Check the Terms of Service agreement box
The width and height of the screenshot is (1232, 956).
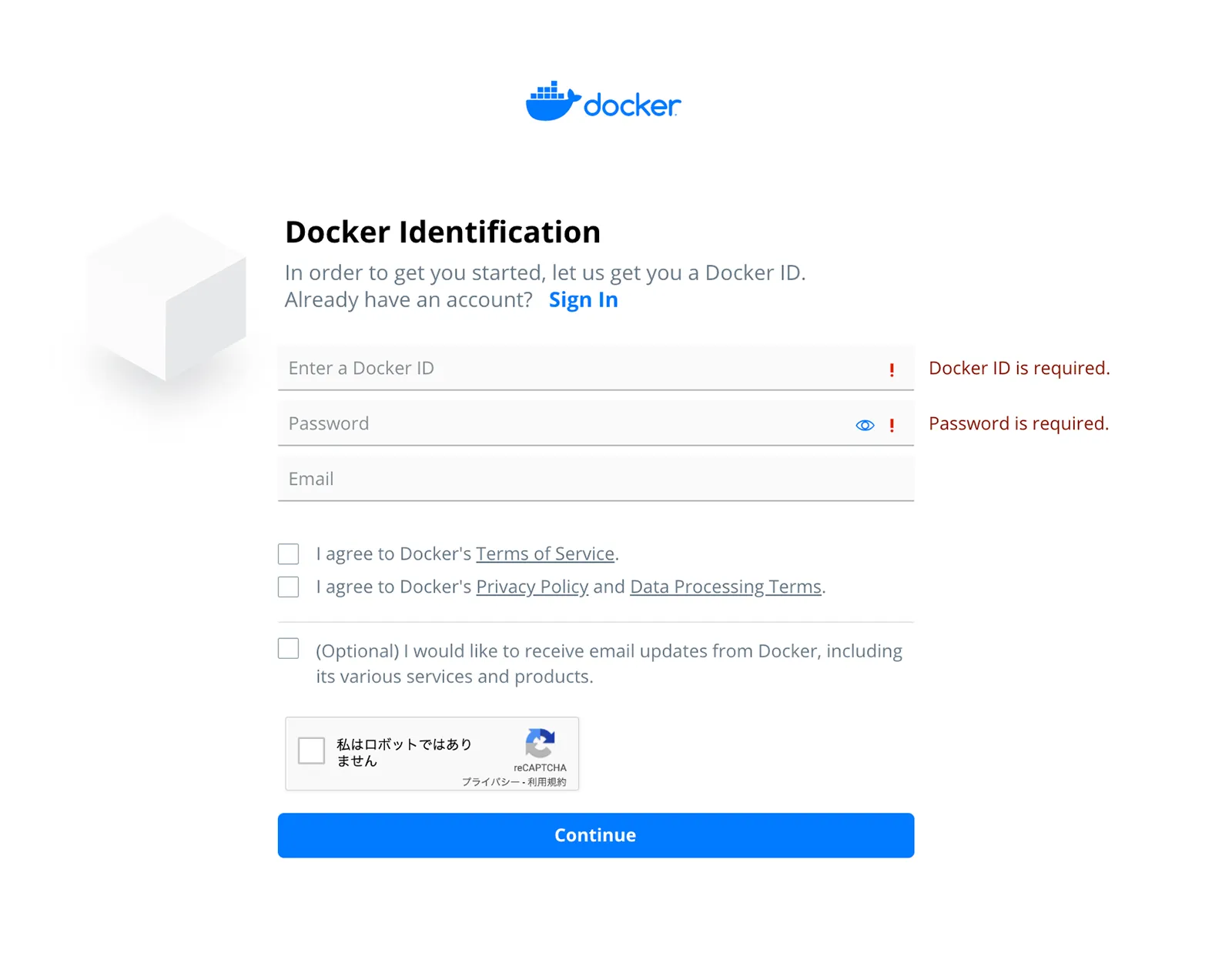pos(289,554)
